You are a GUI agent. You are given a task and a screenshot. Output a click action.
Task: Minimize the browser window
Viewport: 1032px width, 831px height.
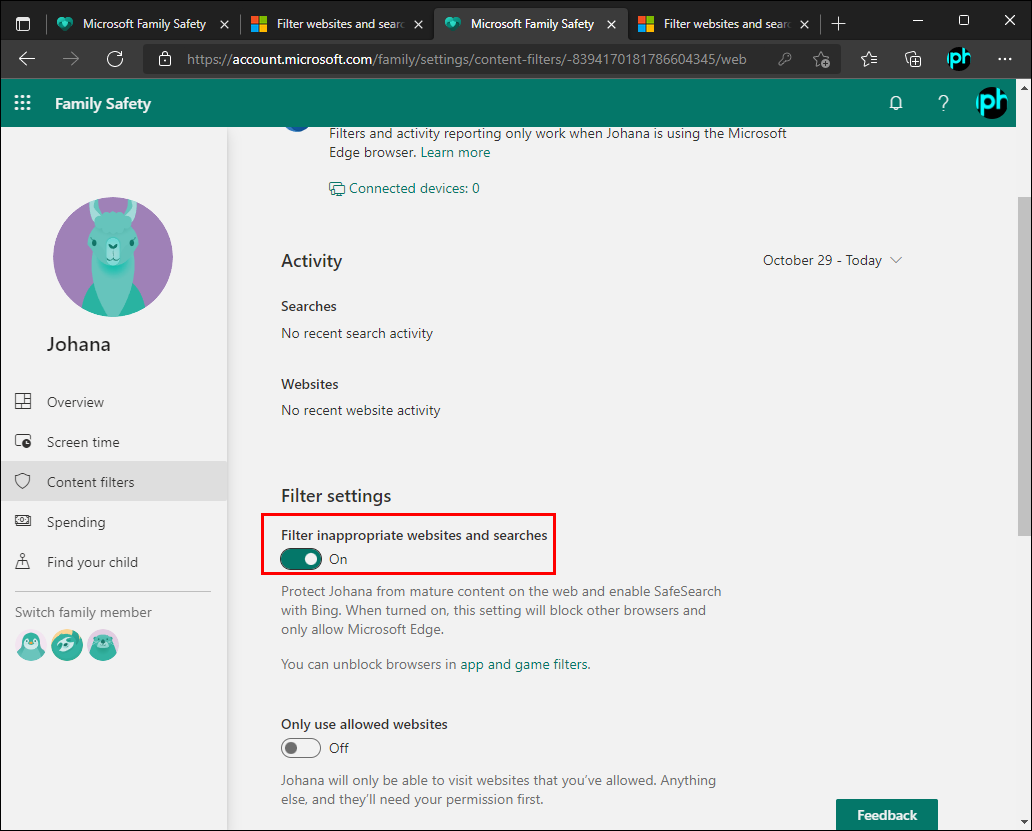pyautogui.click(x=917, y=20)
